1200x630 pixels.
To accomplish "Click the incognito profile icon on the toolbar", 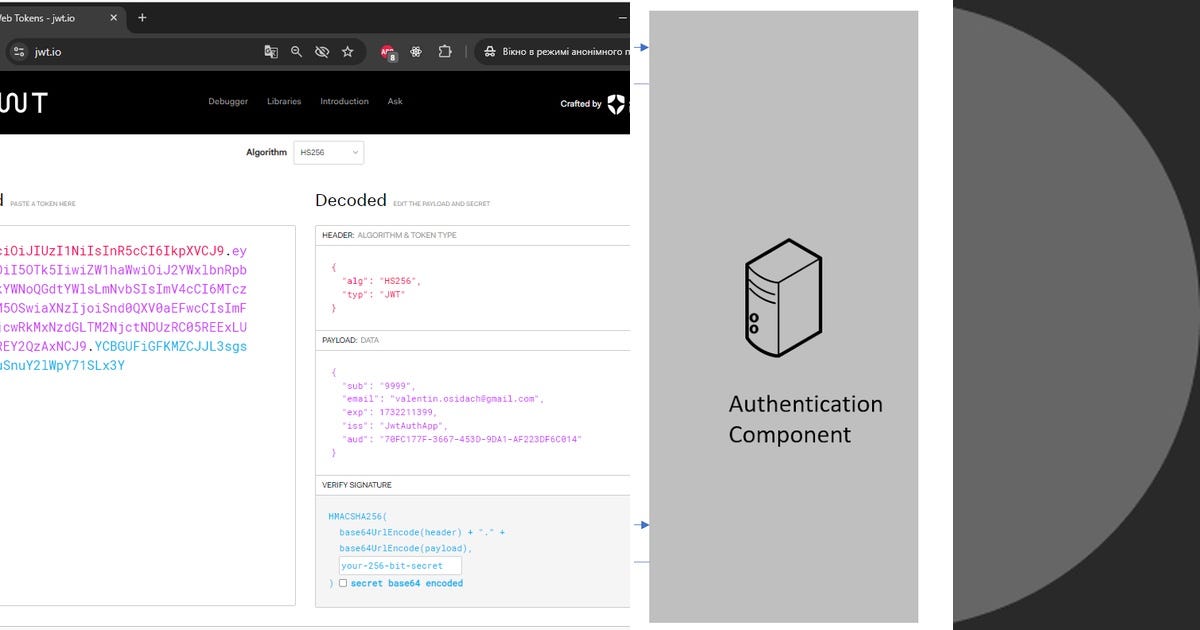I will 488,51.
